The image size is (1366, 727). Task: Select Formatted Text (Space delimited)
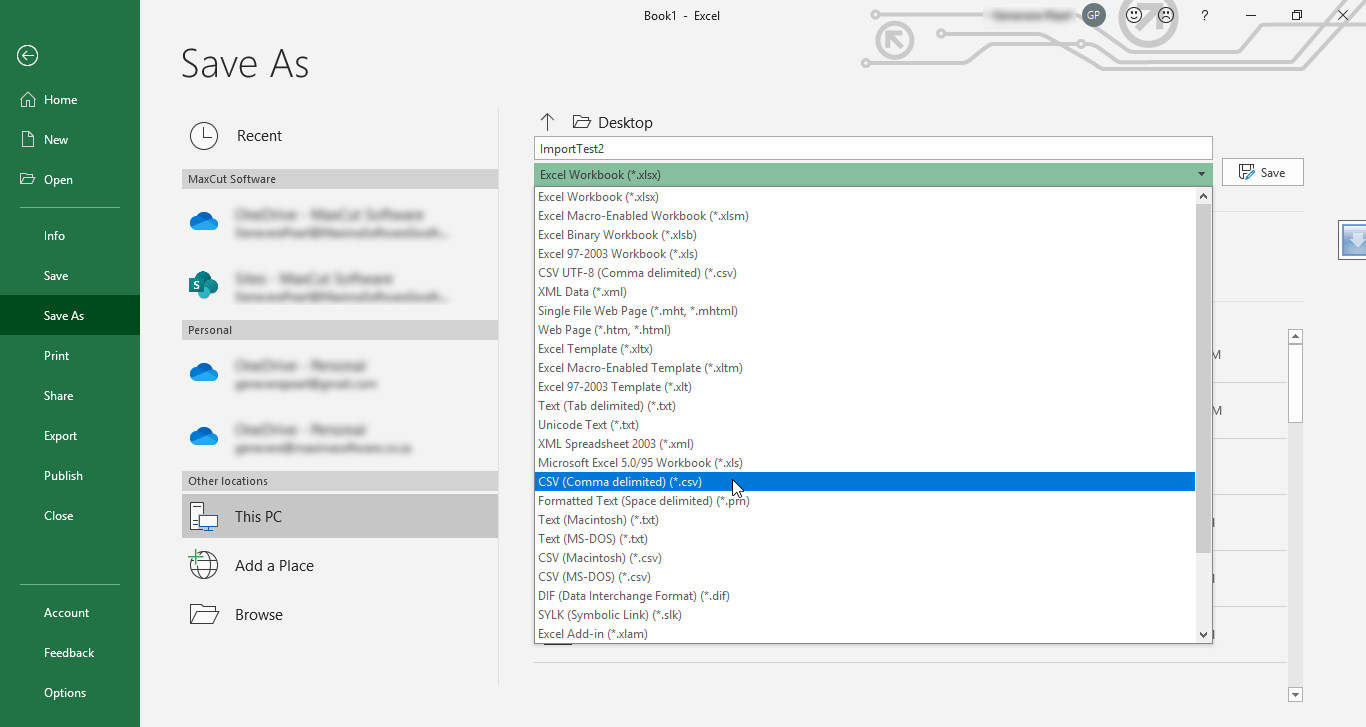click(x=865, y=501)
